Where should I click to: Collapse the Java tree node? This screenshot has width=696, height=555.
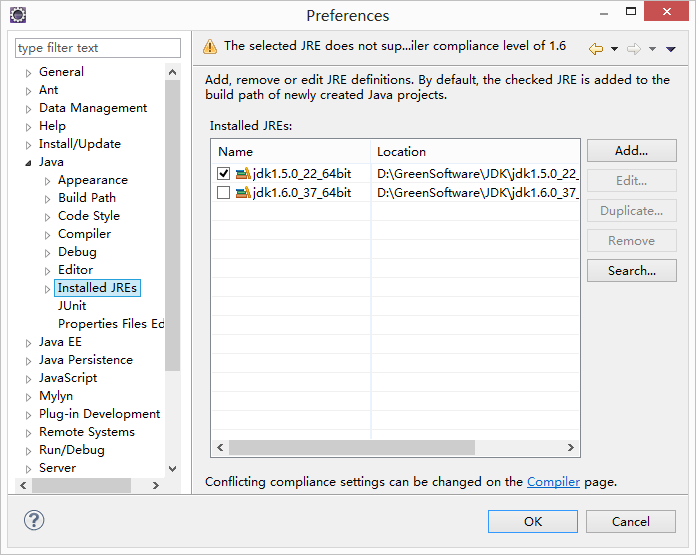click(28, 162)
